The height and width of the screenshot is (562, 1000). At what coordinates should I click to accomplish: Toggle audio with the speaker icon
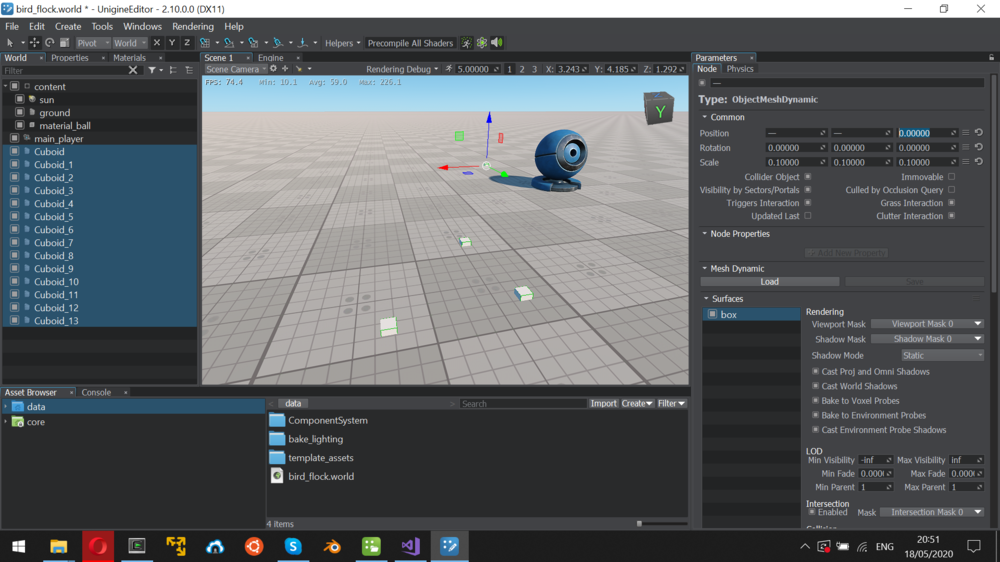point(497,43)
